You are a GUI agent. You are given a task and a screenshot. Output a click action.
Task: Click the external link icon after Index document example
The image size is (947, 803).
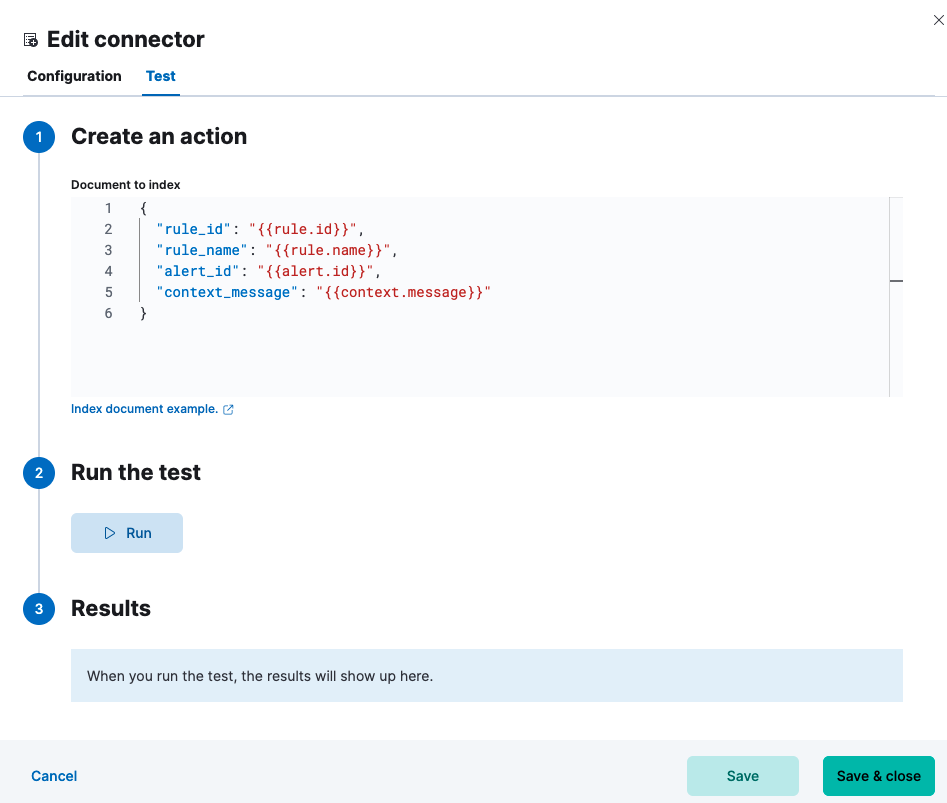(228, 409)
